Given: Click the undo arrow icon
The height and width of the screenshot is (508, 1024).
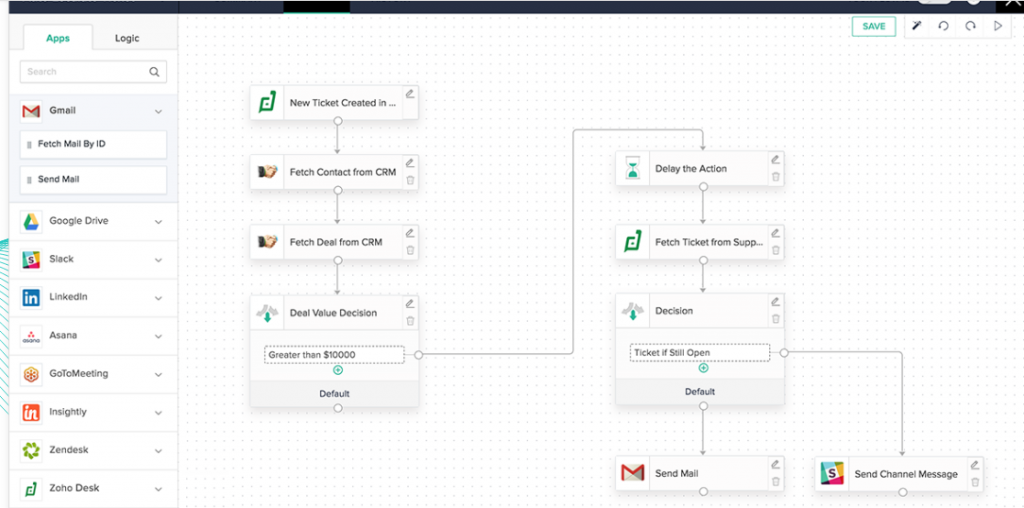Looking at the screenshot, I should tap(943, 26).
